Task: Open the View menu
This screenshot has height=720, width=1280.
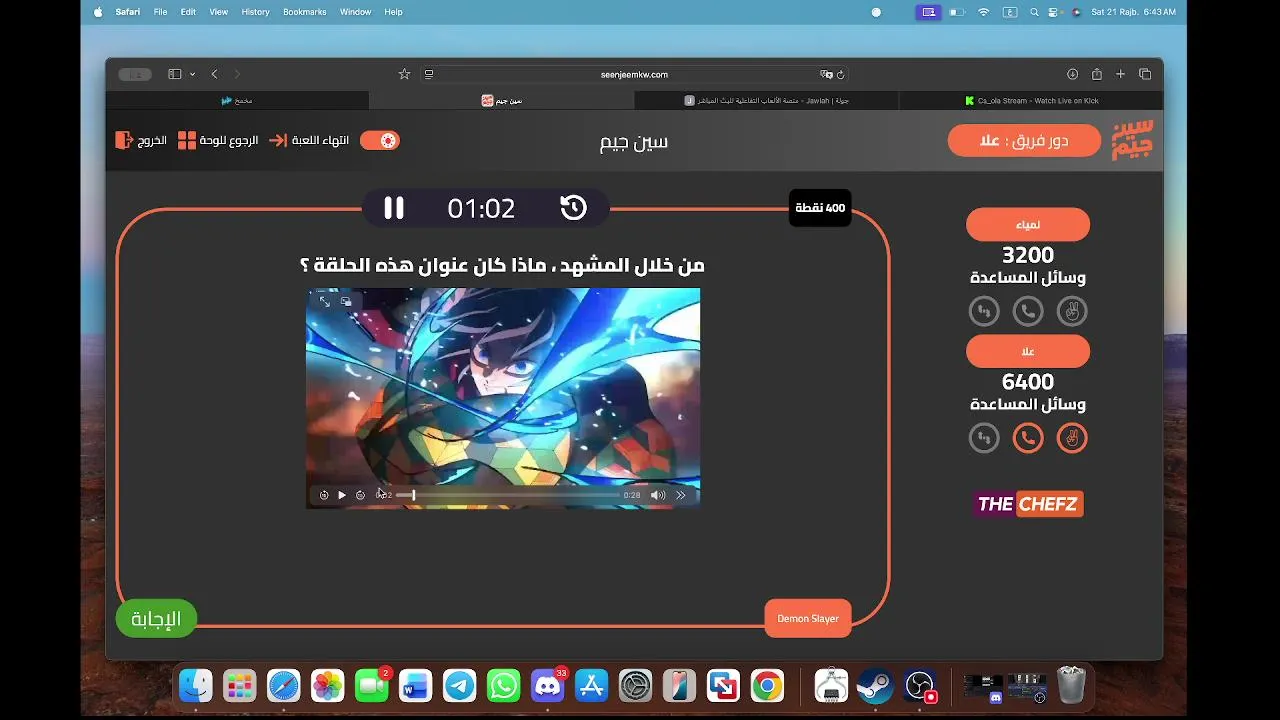Action: click(x=219, y=12)
